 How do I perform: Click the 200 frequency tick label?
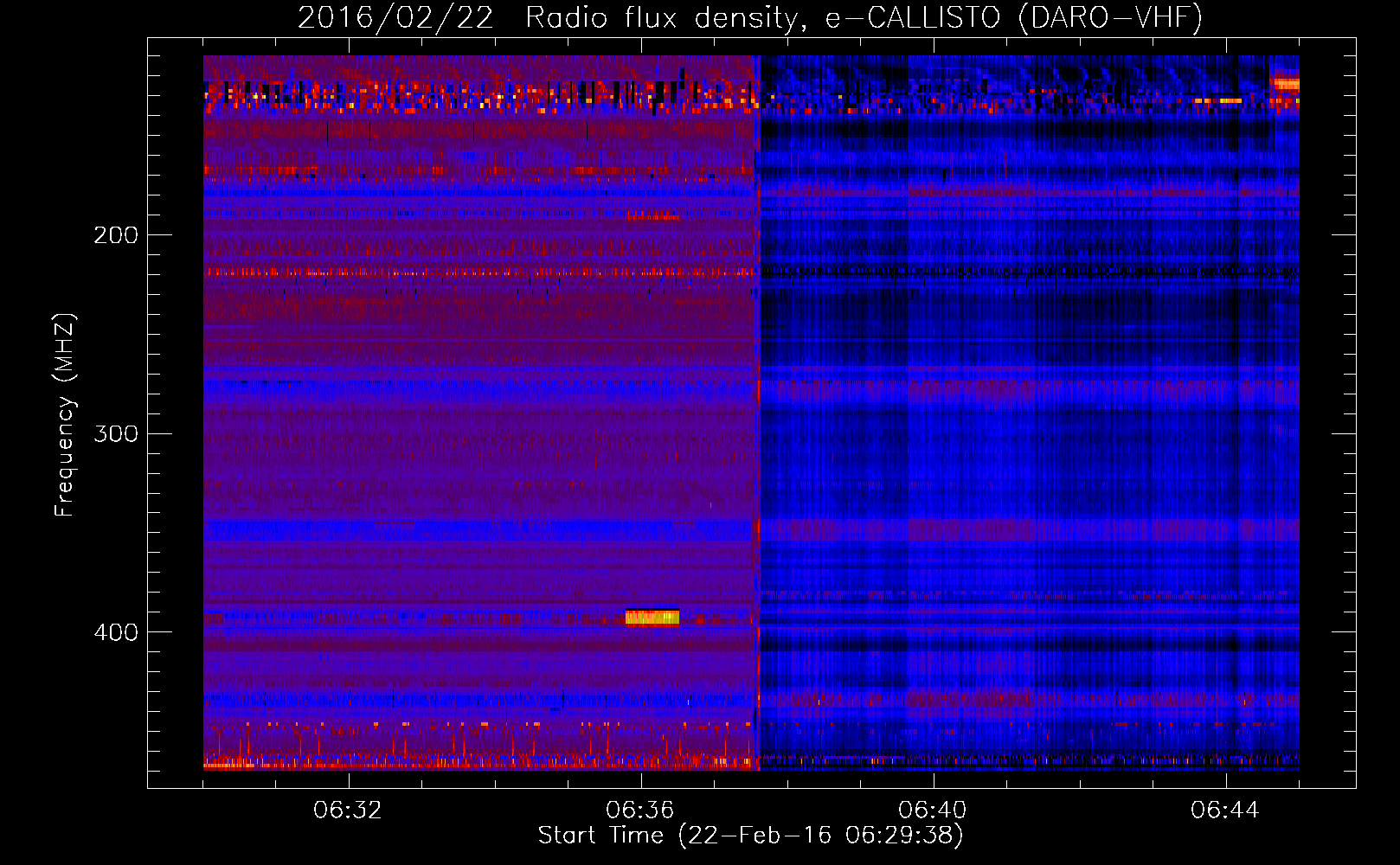116,235
